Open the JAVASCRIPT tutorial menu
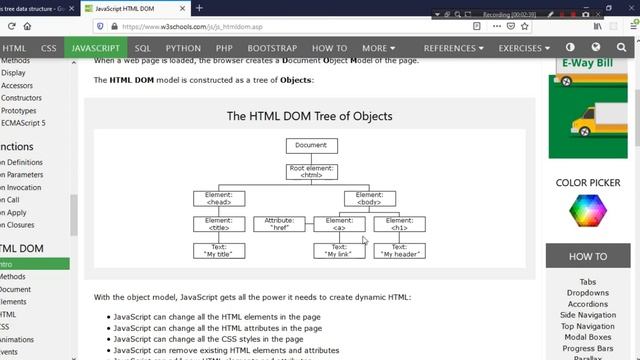640x360 pixels. coord(96,48)
